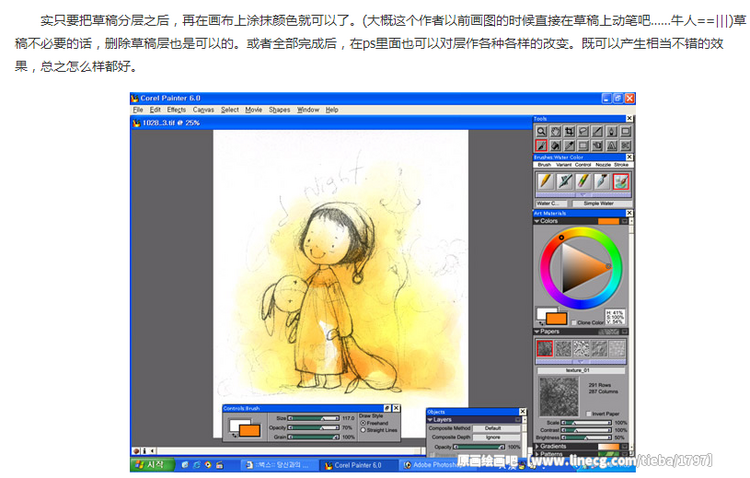Click the Colors section options icon

tap(624, 221)
